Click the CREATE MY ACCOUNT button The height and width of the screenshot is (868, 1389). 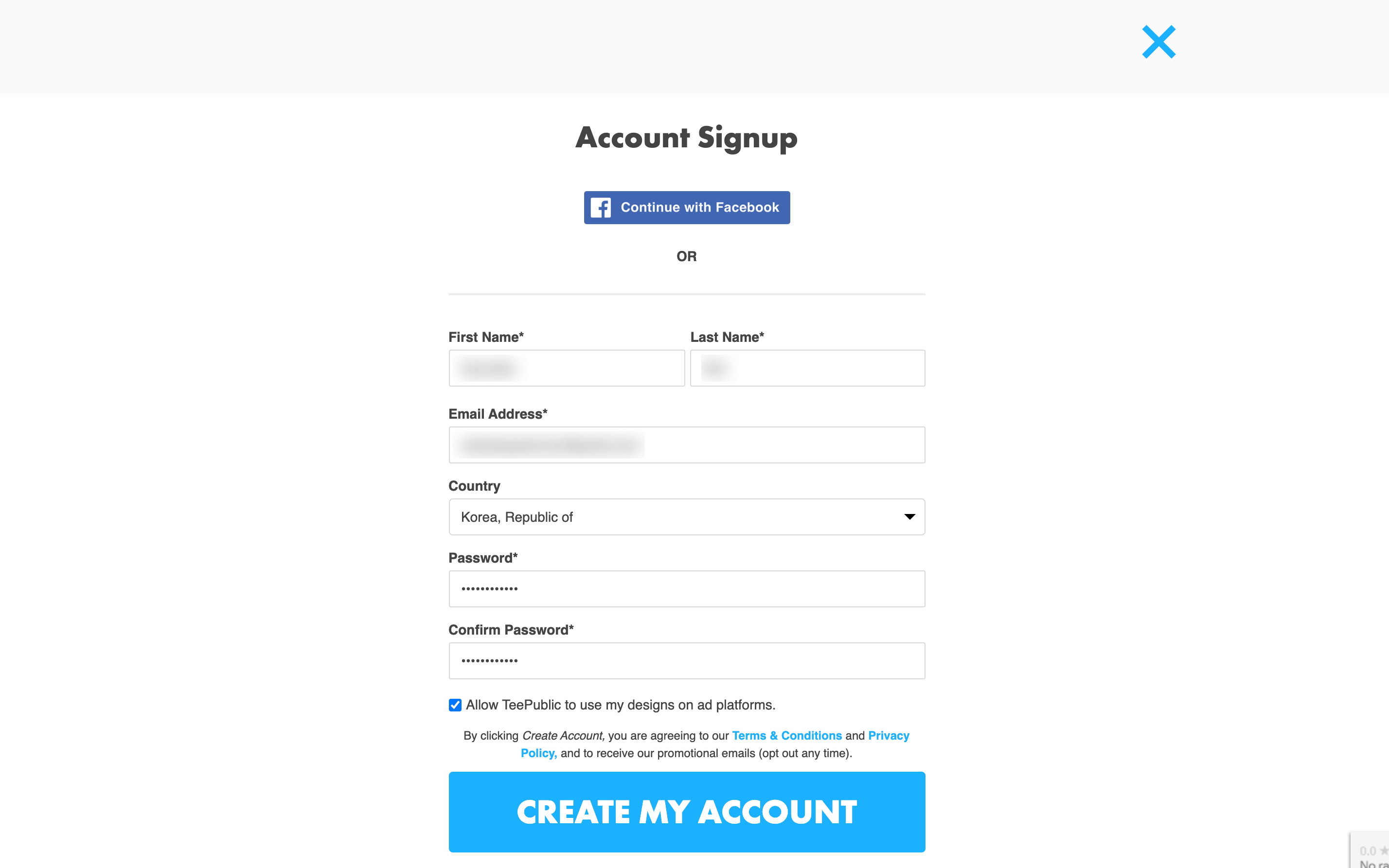point(687,811)
